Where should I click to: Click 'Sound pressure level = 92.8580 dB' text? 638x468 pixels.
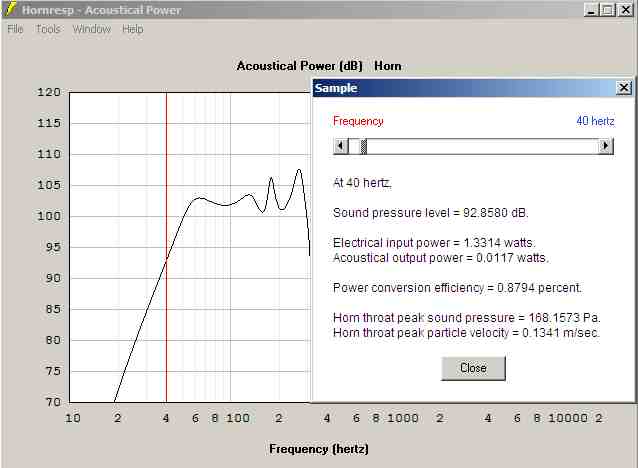click(430, 213)
